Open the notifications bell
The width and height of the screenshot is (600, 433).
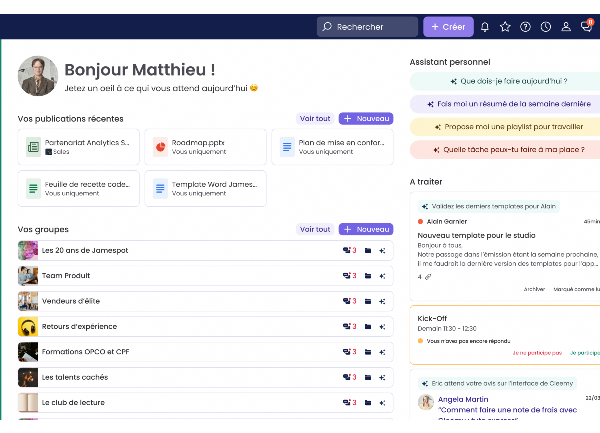click(484, 27)
